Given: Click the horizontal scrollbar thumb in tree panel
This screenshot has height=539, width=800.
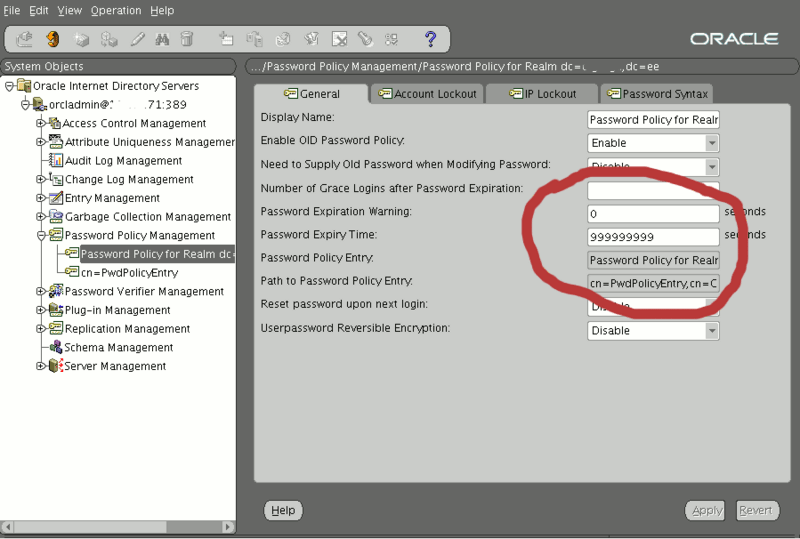Looking at the screenshot, I should 90,526.
